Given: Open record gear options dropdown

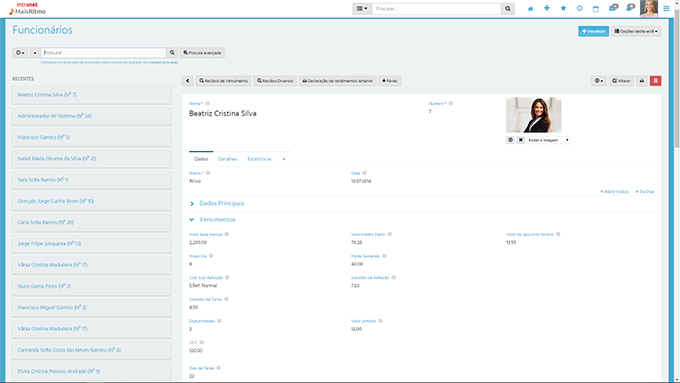Looking at the screenshot, I should pyautogui.click(x=598, y=81).
